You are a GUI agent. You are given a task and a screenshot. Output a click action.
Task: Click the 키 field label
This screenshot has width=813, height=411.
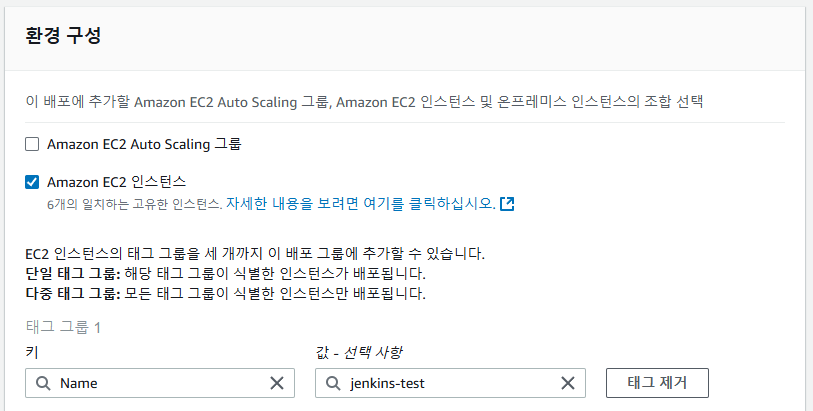[32, 353]
